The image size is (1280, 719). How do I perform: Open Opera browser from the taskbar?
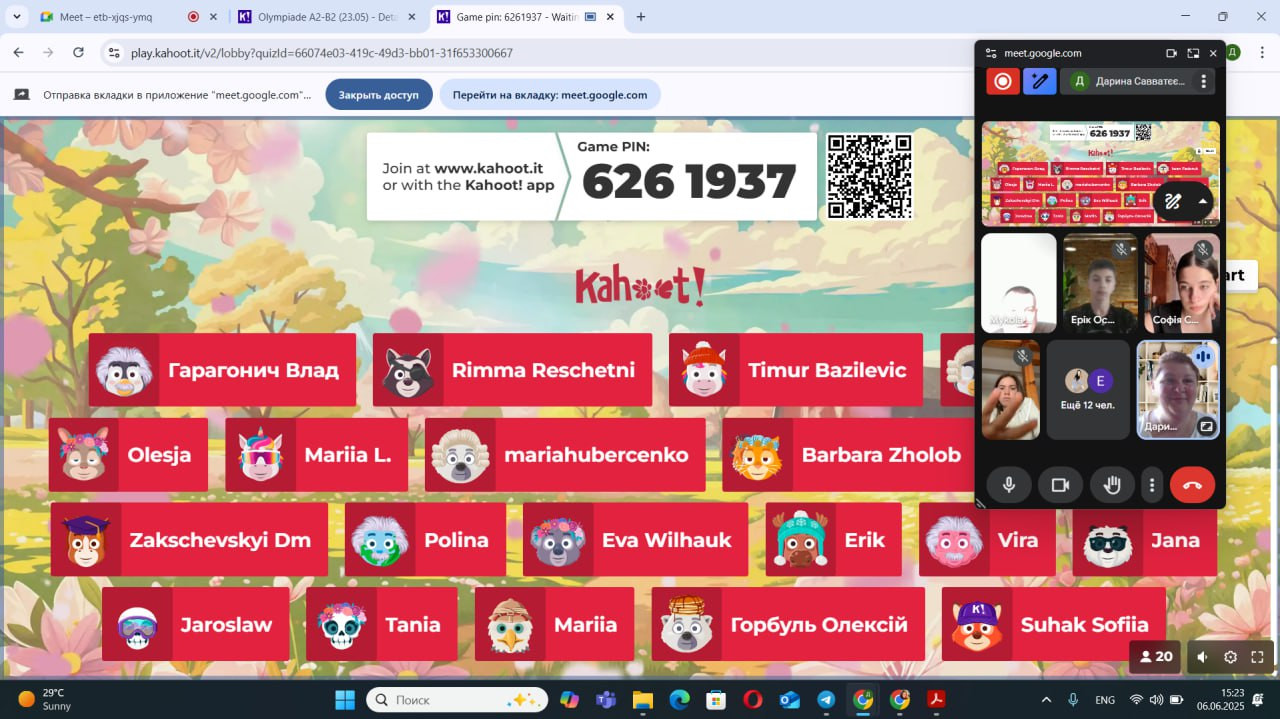(x=753, y=700)
